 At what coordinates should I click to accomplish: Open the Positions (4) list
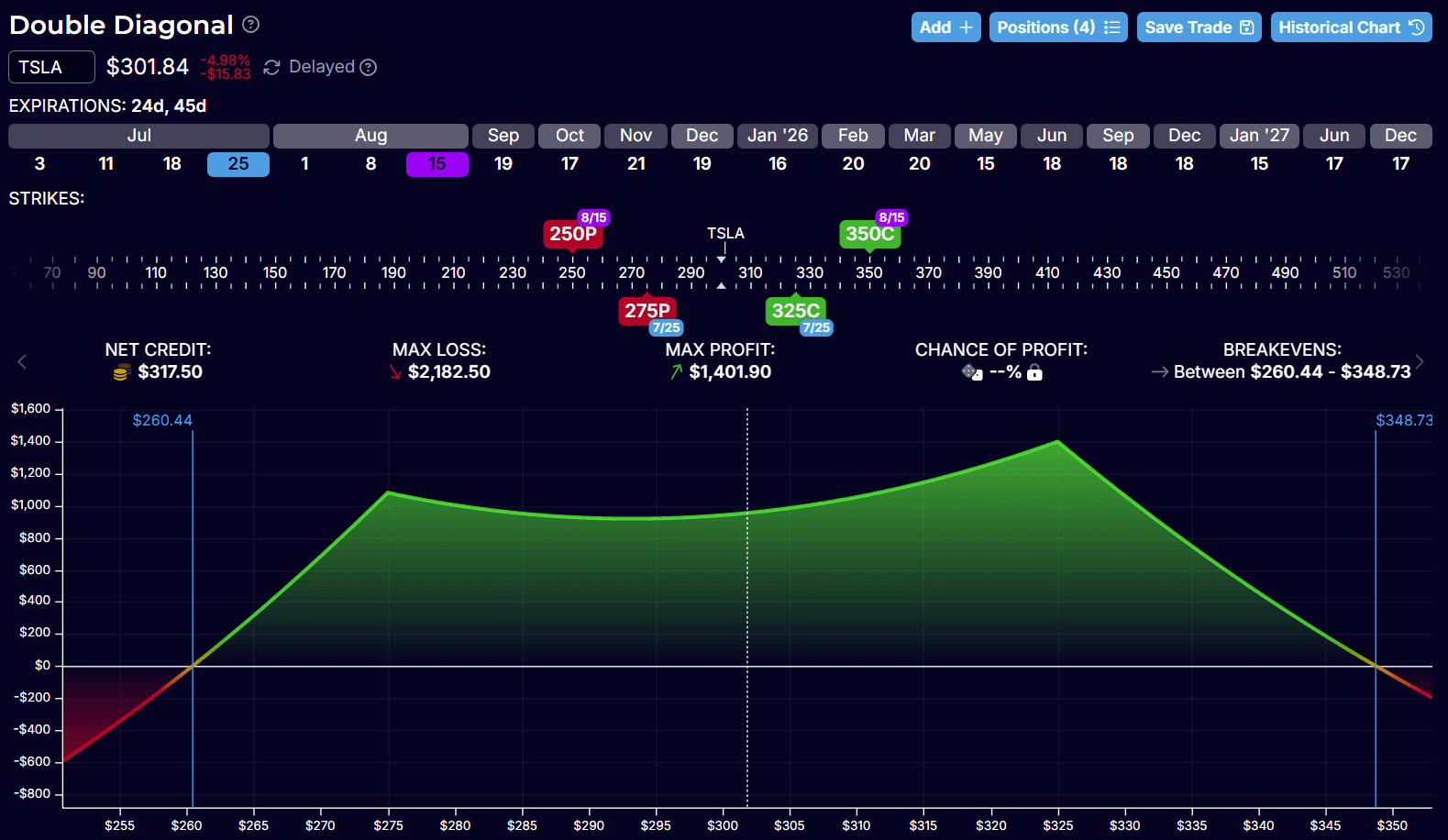[x=1057, y=28]
